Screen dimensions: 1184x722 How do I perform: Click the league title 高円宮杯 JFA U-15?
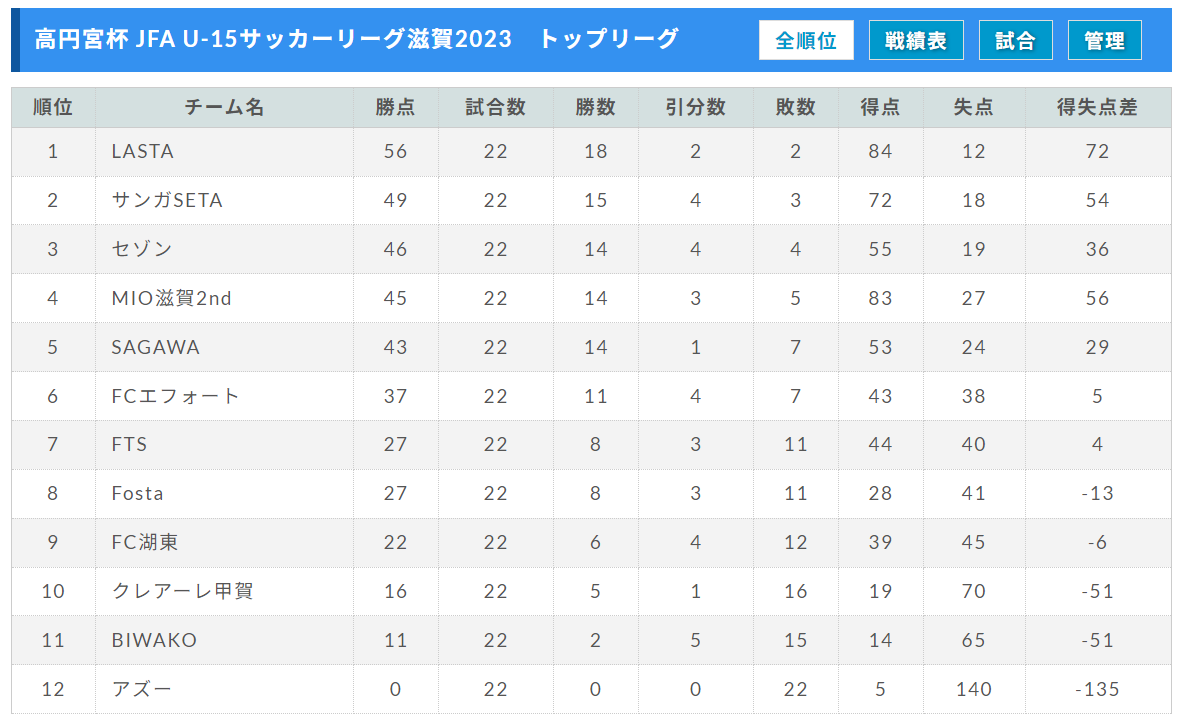point(136,39)
